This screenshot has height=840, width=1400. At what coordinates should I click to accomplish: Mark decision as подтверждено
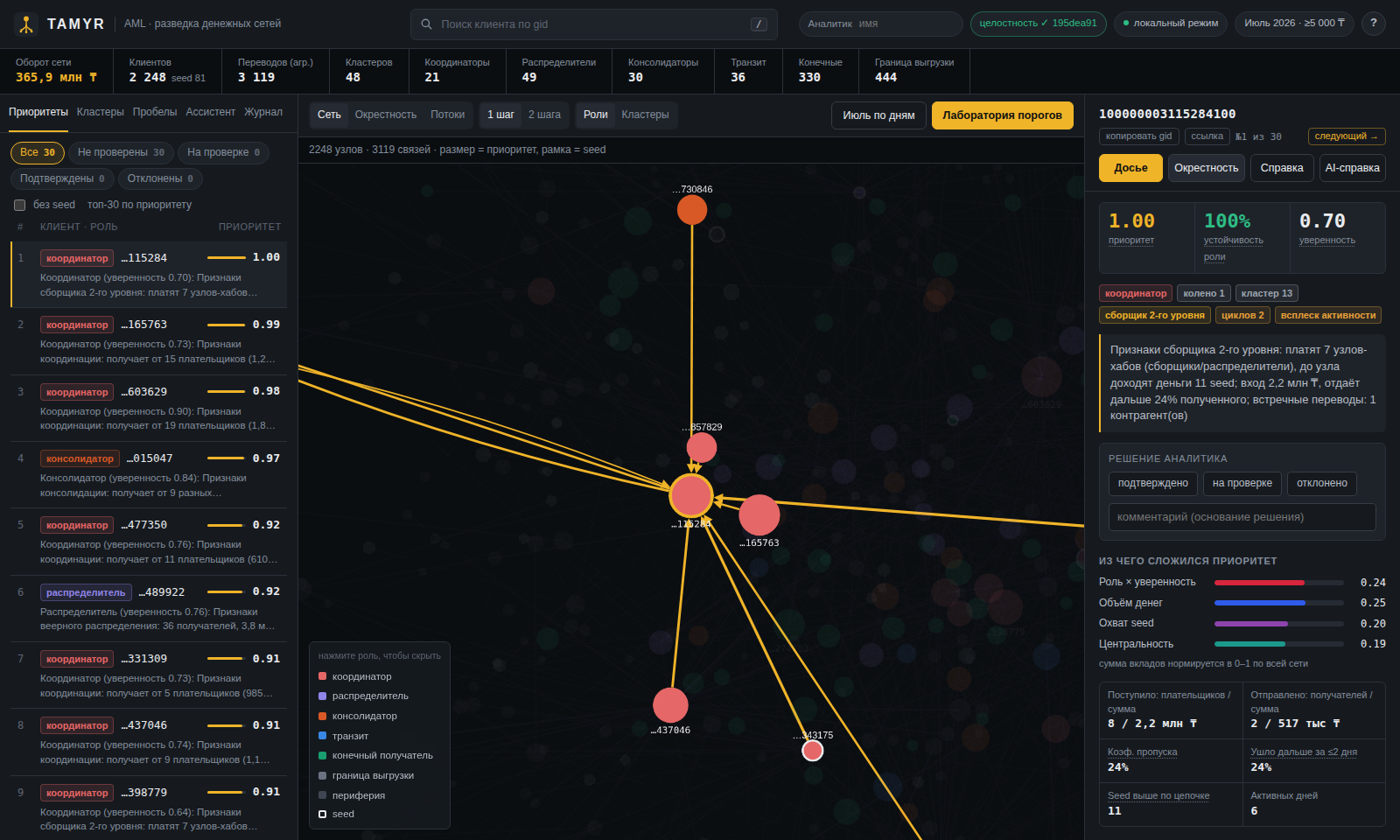coord(1152,484)
